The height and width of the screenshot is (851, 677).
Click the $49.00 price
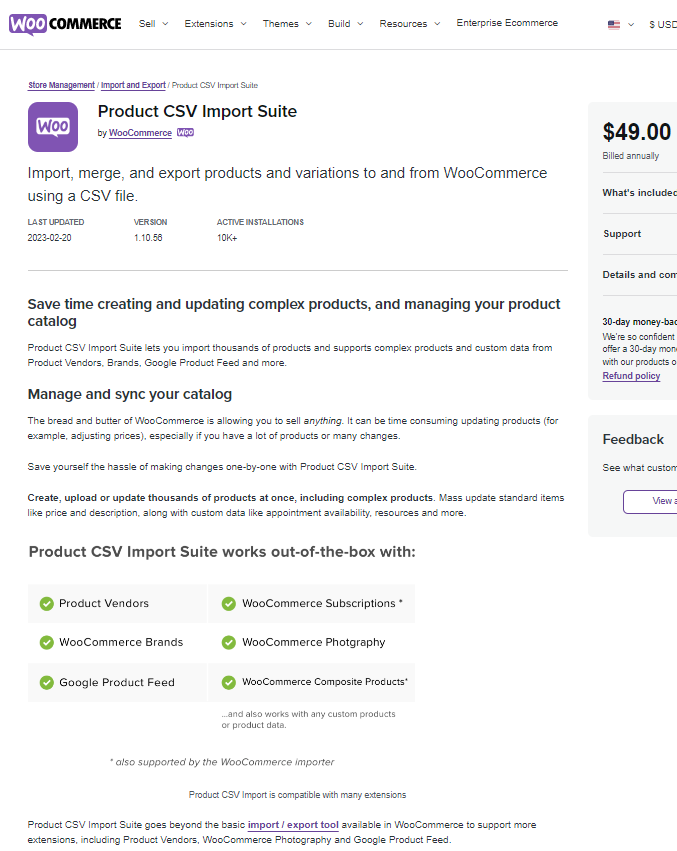(x=637, y=132)
